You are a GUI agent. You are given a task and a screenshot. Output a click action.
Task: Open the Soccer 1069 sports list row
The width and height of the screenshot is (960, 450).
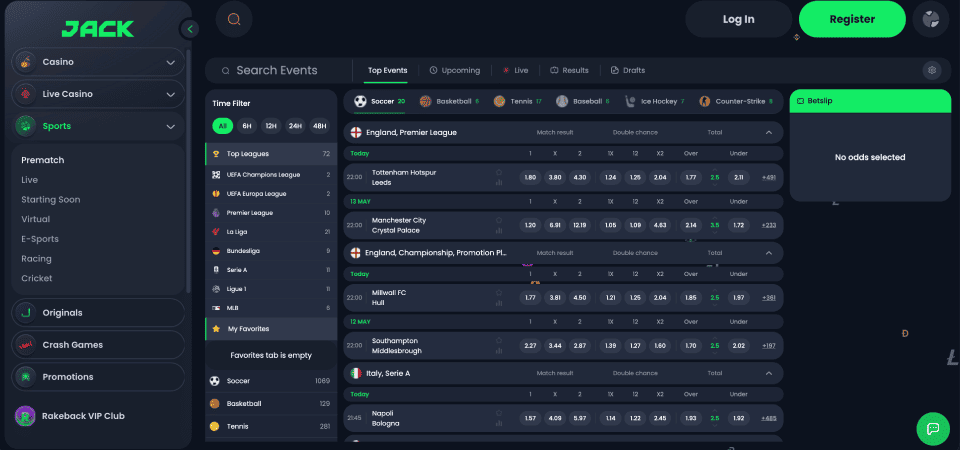click(x=271, y=381)
